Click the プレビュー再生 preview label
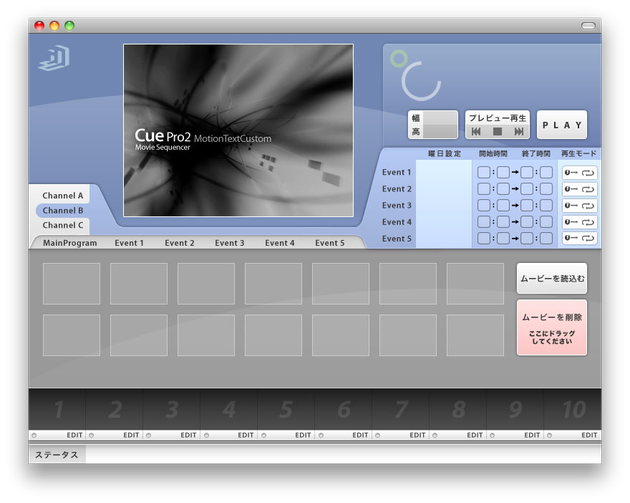This screenshot has width=630, height=503. (x=497, y=118)
